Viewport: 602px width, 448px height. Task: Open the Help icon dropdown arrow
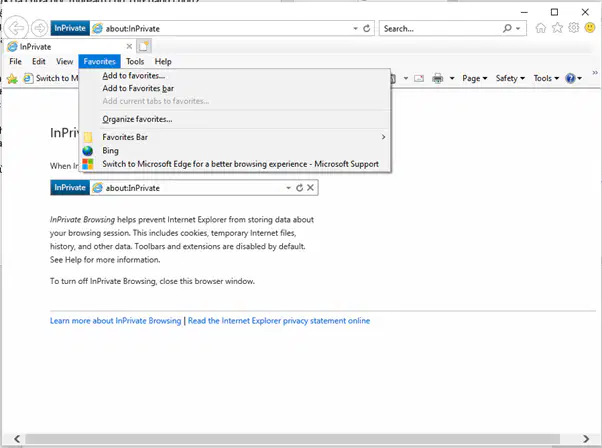579,78
